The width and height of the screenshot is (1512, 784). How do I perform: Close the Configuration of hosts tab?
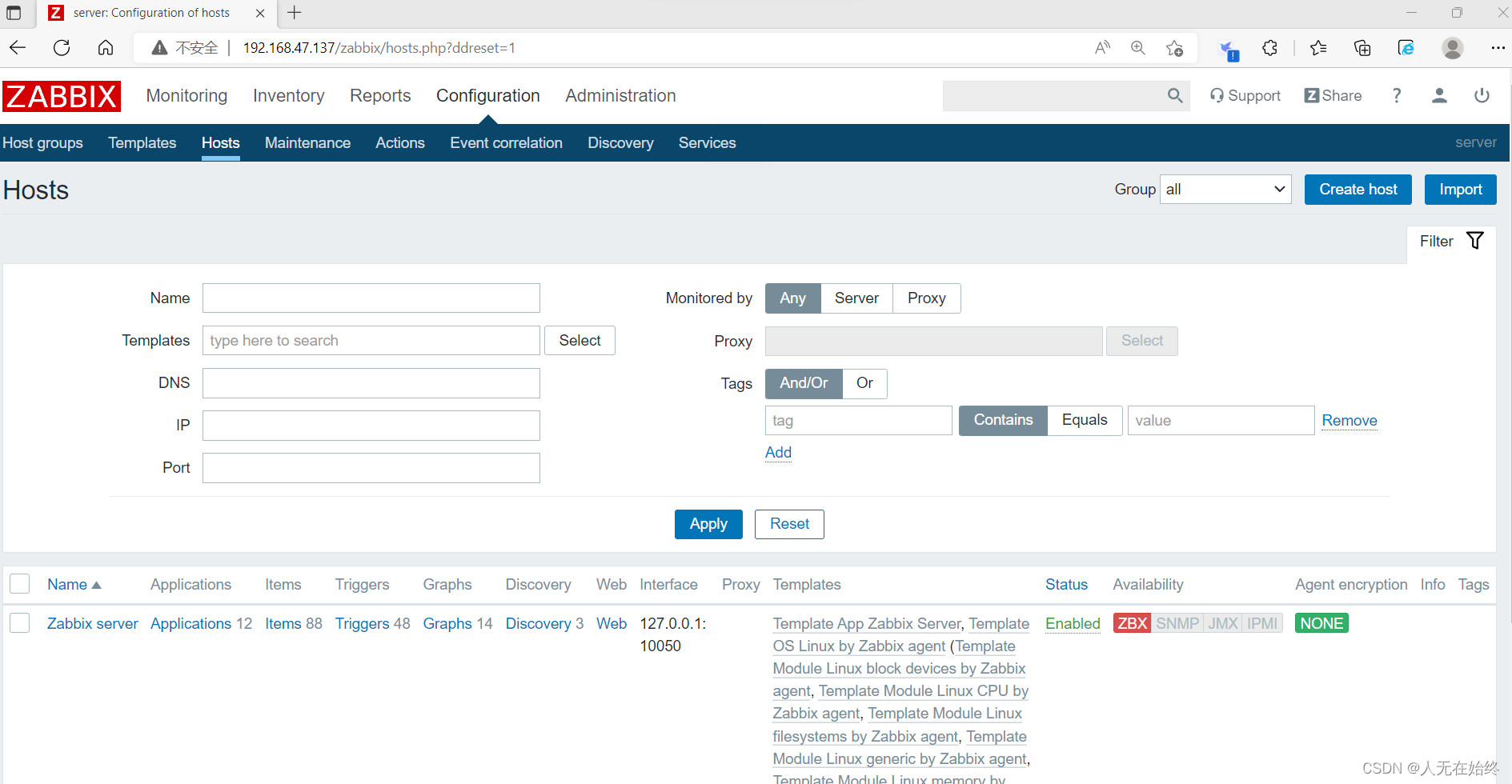coord(260,13)
